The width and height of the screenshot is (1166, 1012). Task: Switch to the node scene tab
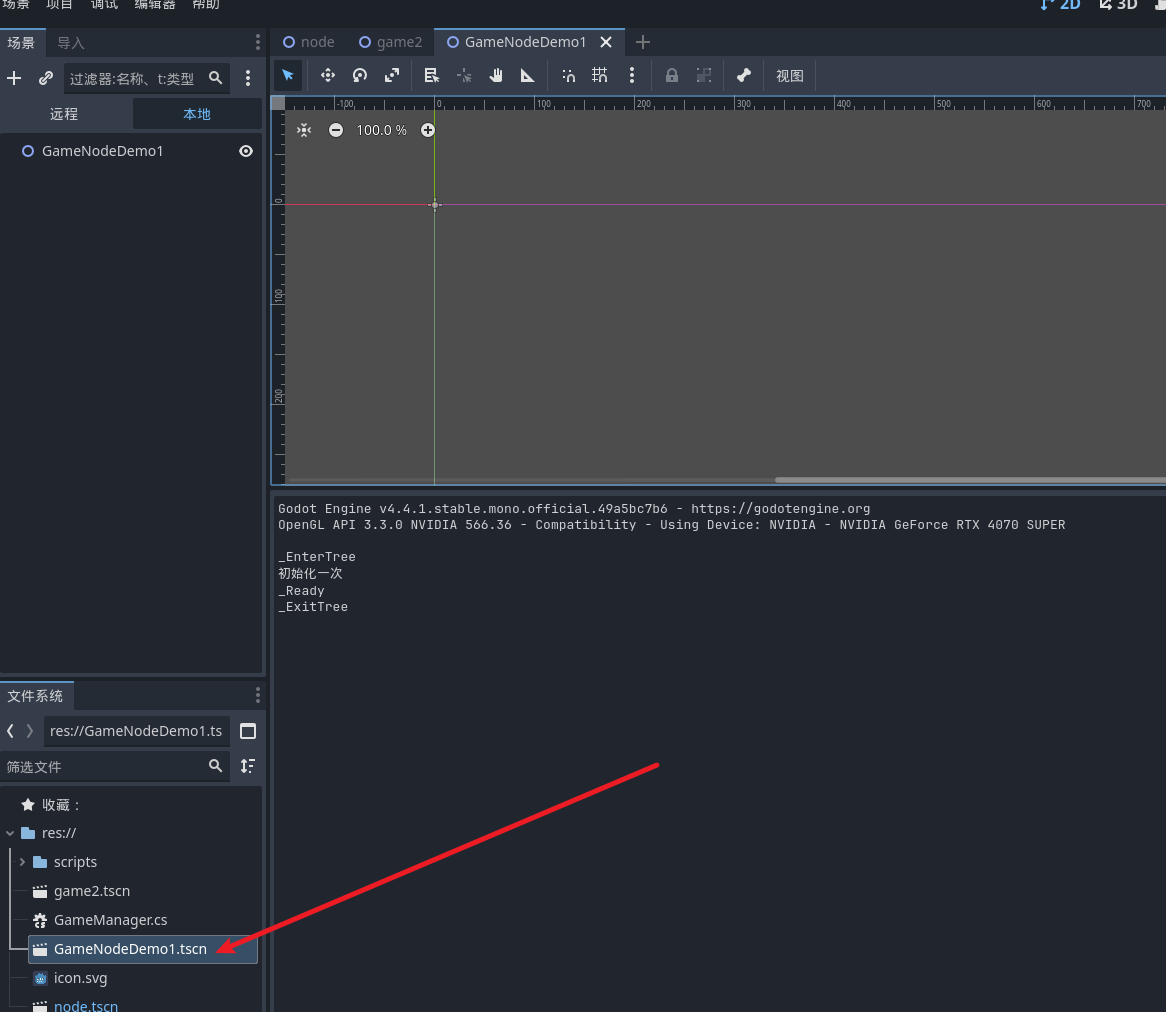pos(309,42)
